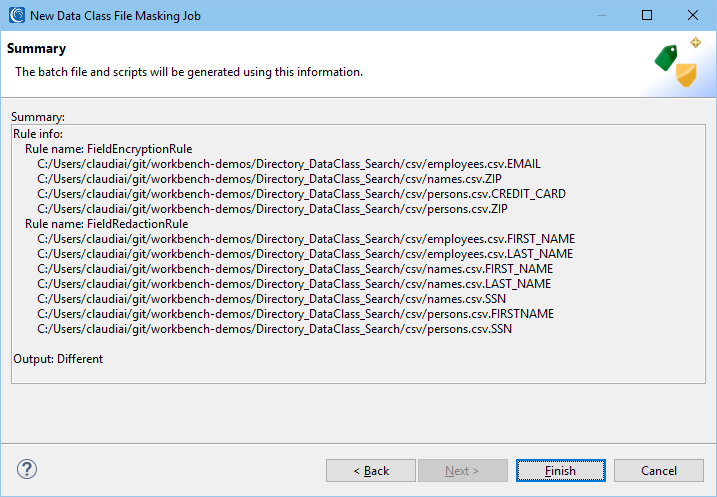Select the names.csv.SSN path line

click(x=272, y=299)
